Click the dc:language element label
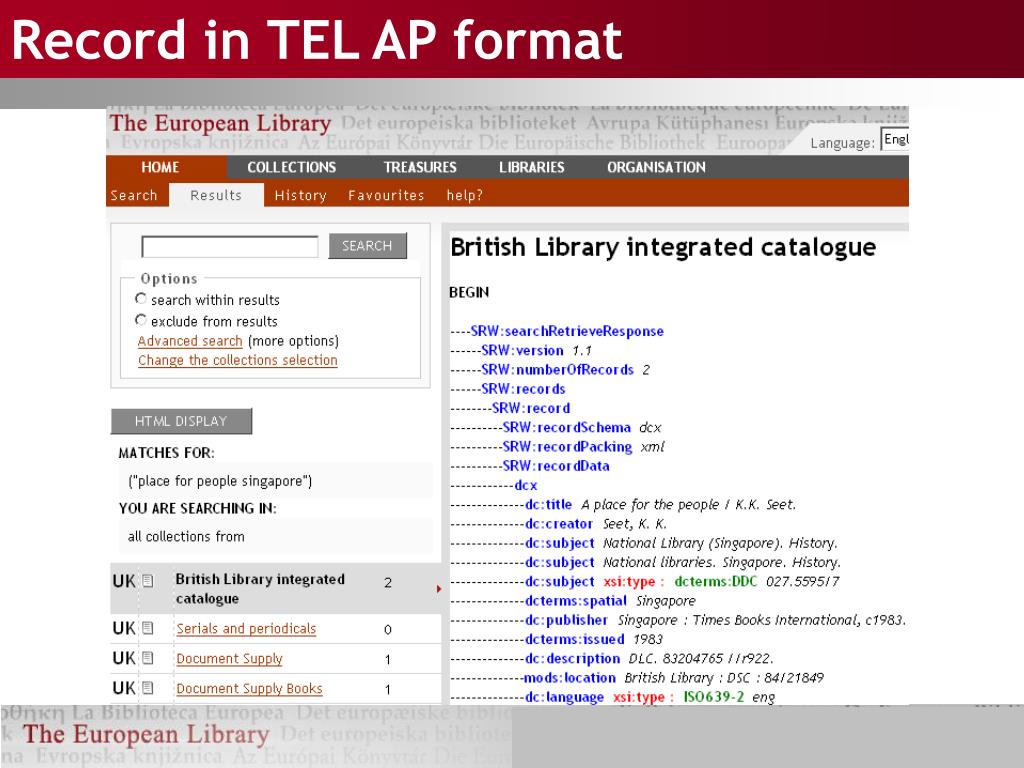Screen dimensions: 1024x768 pos(564,697)
